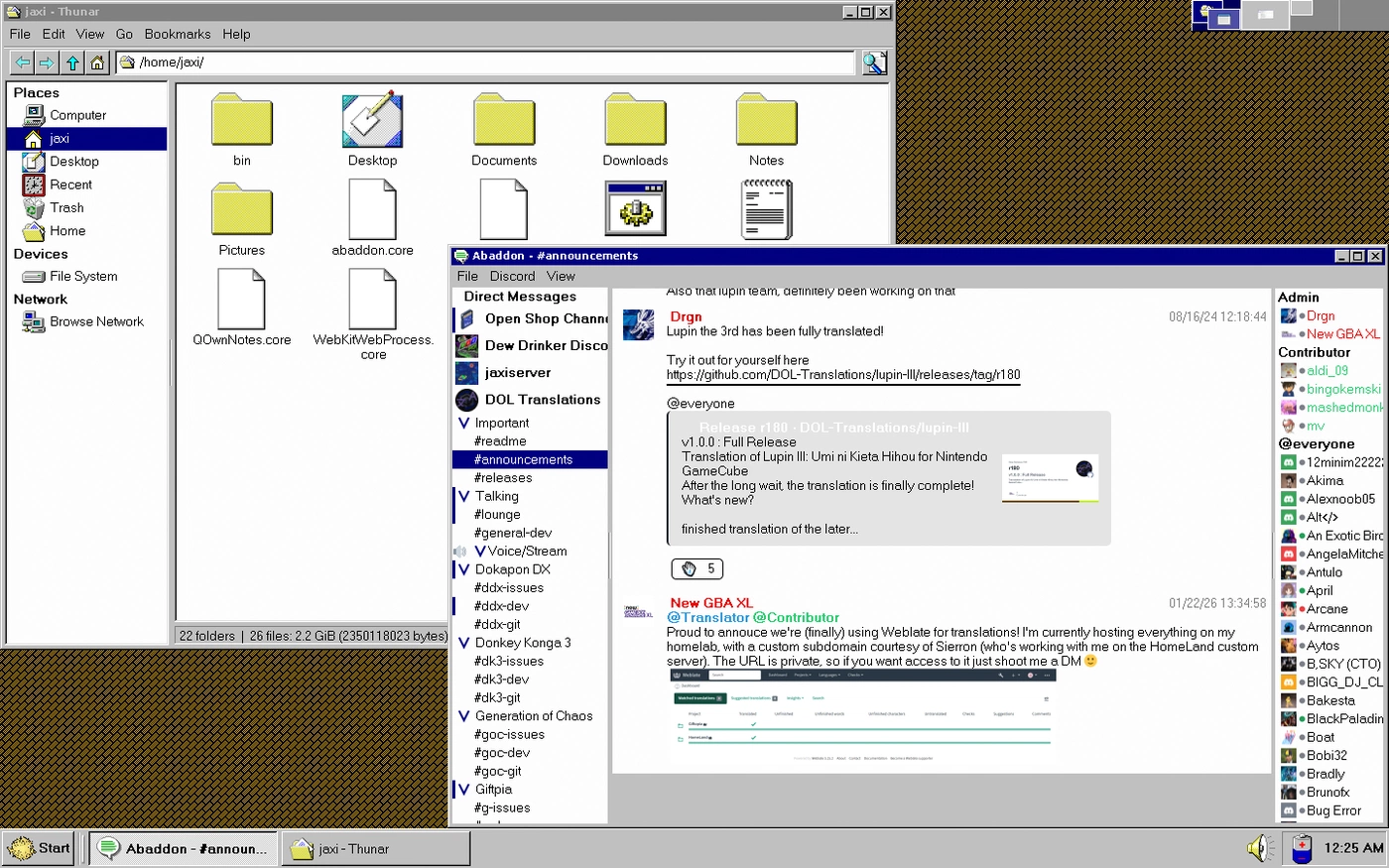Collapse the Giftpia category

pyautogui.click(x=463, y=790)
